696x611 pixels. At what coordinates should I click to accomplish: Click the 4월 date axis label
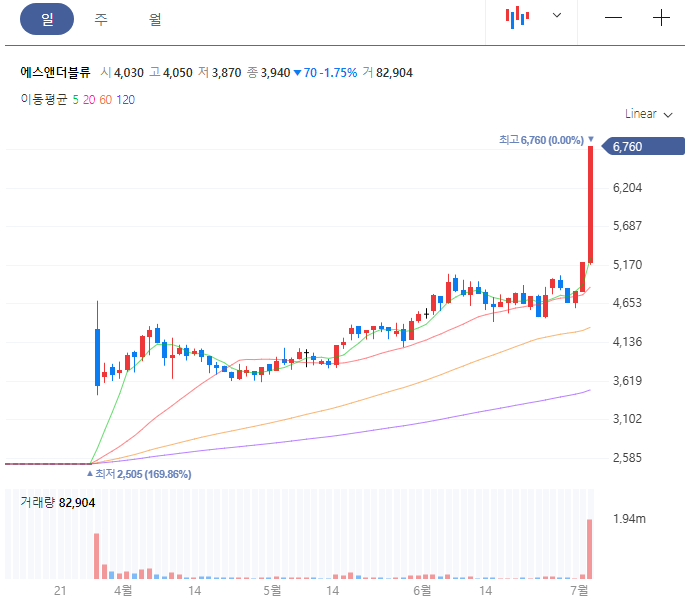point(123,591)
